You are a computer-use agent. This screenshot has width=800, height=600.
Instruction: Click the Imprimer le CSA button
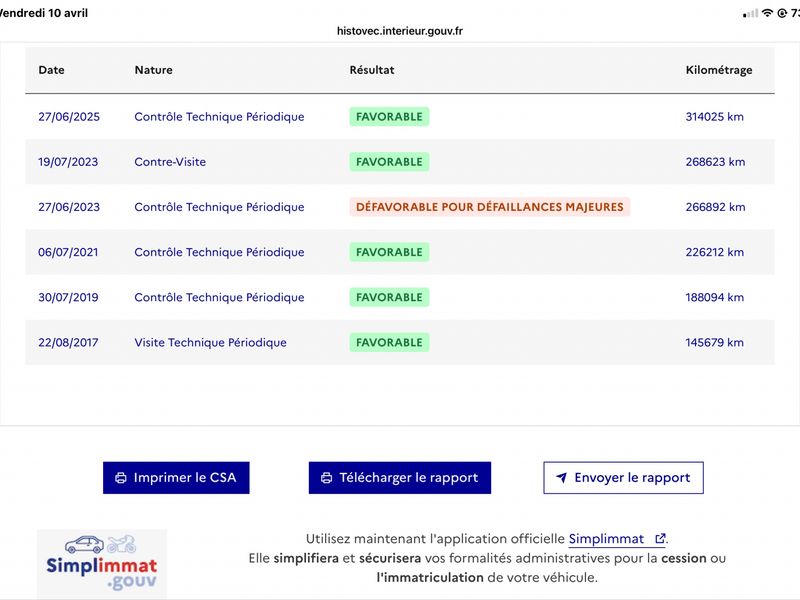[x=176, y=478]
